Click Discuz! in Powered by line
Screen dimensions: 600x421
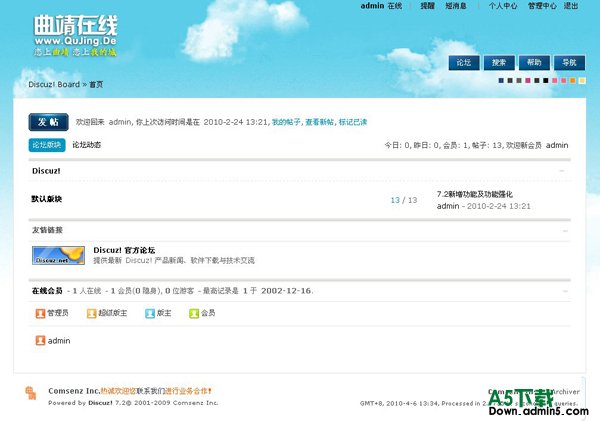click(x=100, y=403)
